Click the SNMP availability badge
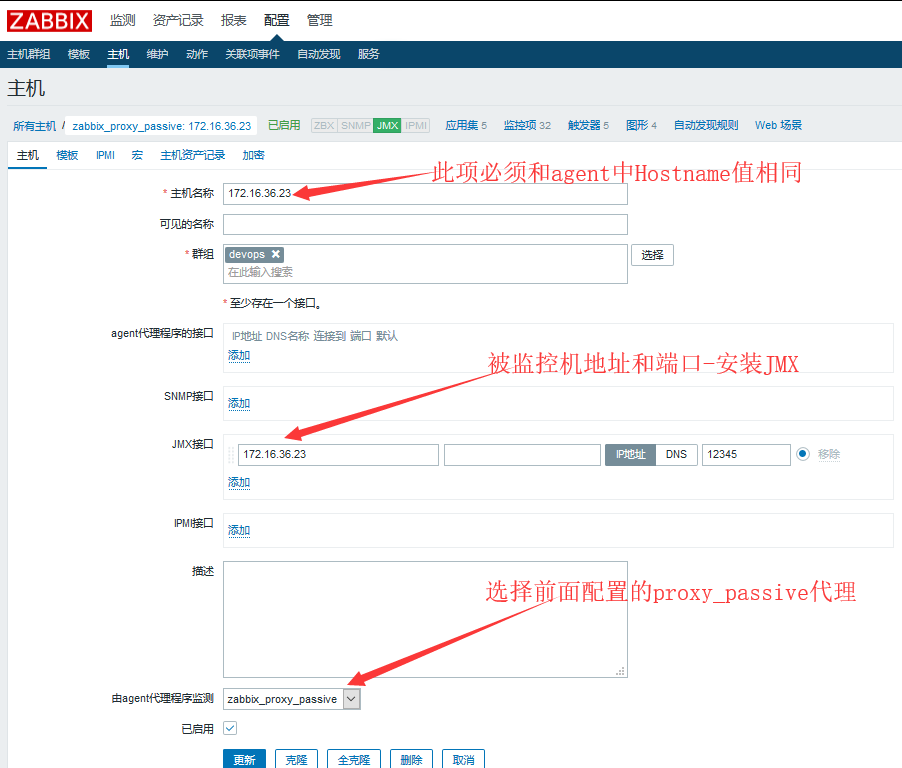 click(x=356, y=126)
